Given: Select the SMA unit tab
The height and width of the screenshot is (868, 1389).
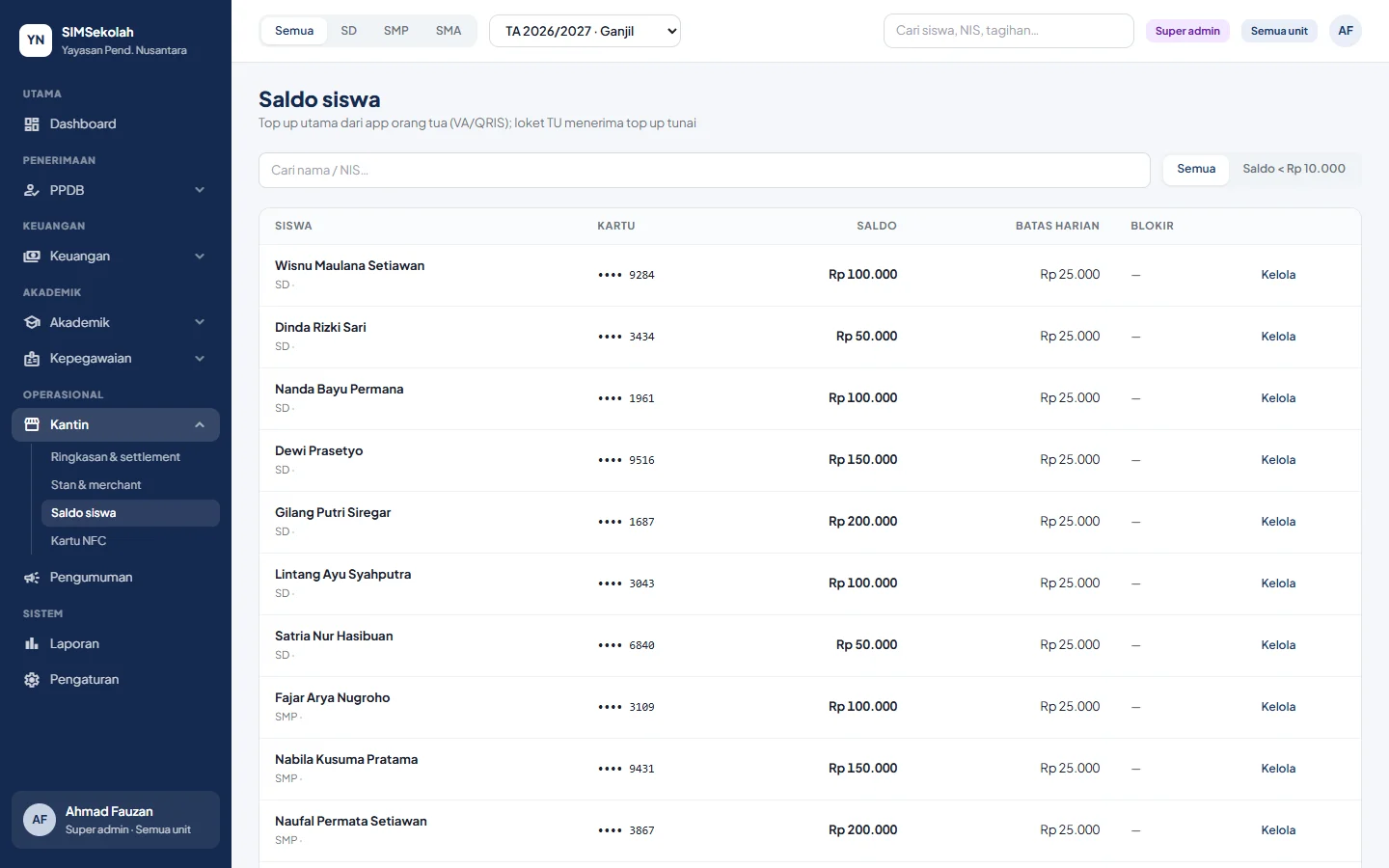Looking at the screenshot, I should 449,31.
